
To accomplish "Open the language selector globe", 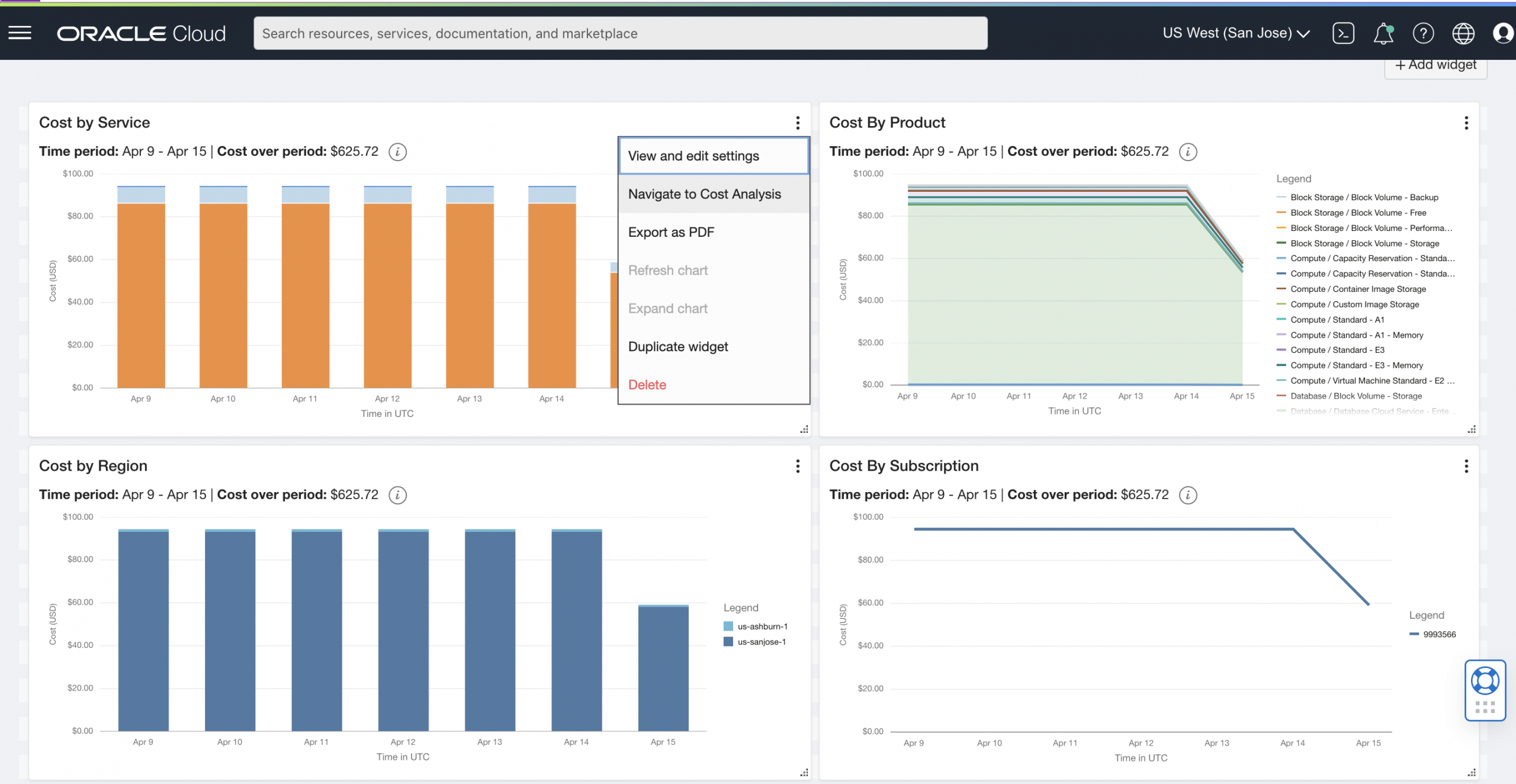I will 1463,34.
